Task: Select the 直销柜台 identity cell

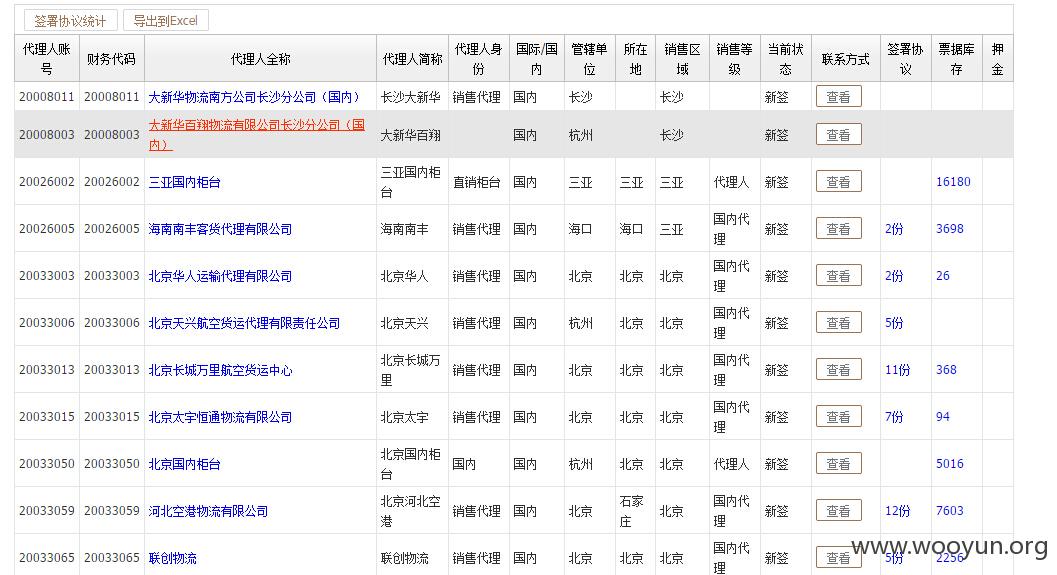Action: pos(477,182)
